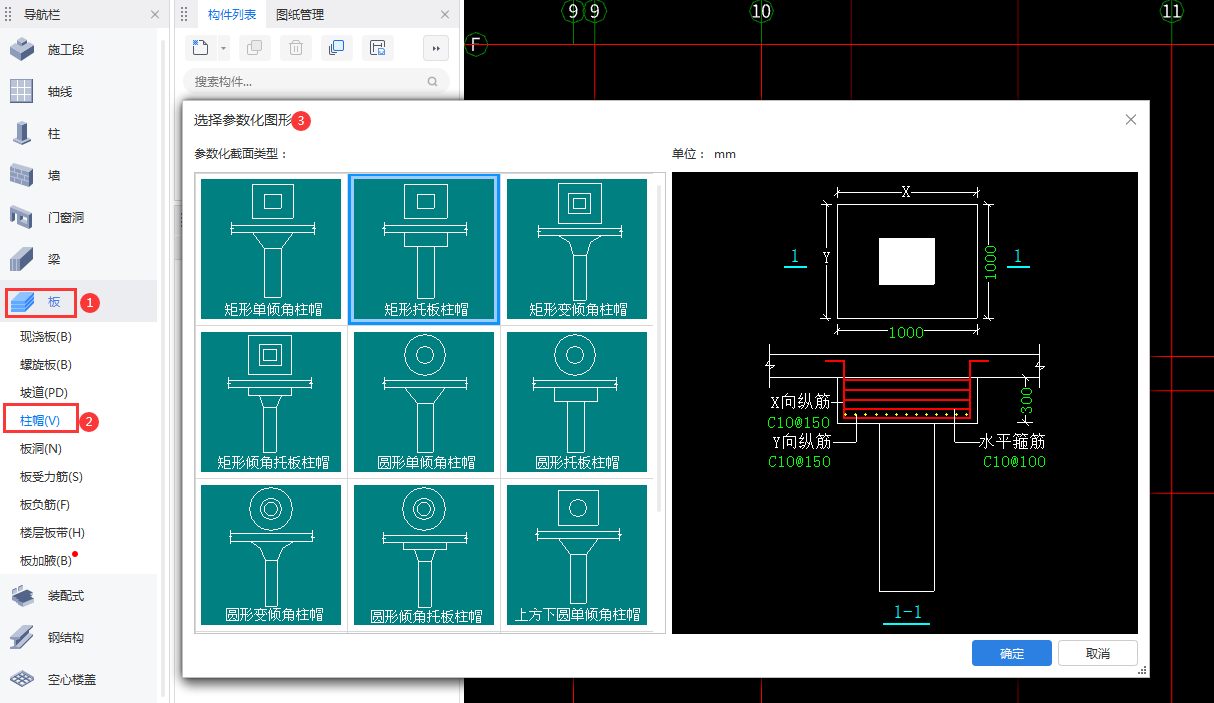The width and height of the screenshot is (1214, 703).
Task: Switch to the 构件列表 tab
Action: tap(232, 15)
